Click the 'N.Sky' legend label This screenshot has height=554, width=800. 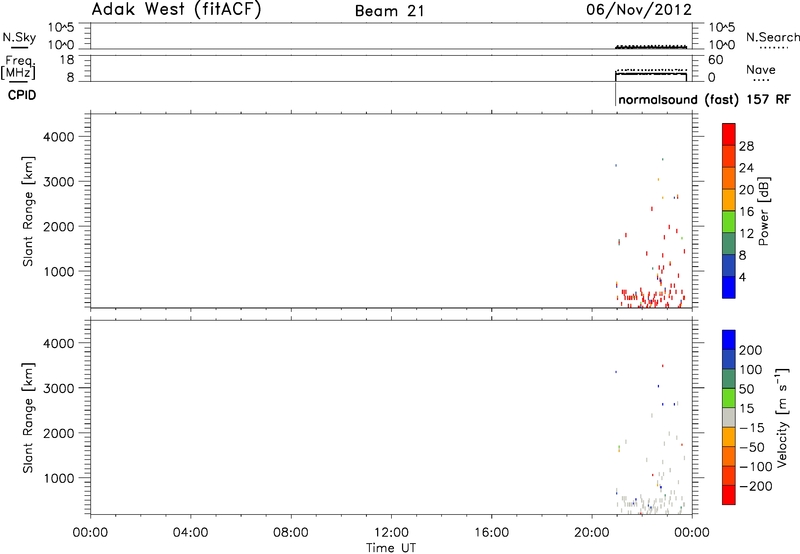point(19,37)
